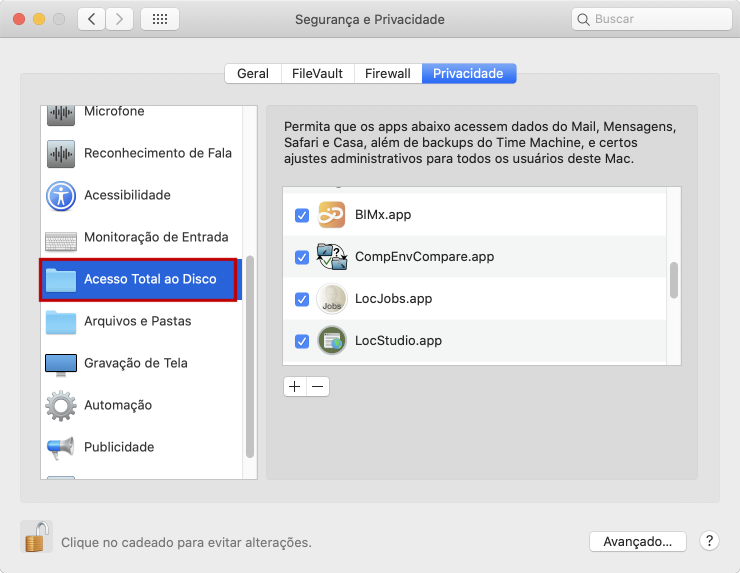Select the Acessibilidade category icon
740x573 pixels.
(x=61, y=196)
